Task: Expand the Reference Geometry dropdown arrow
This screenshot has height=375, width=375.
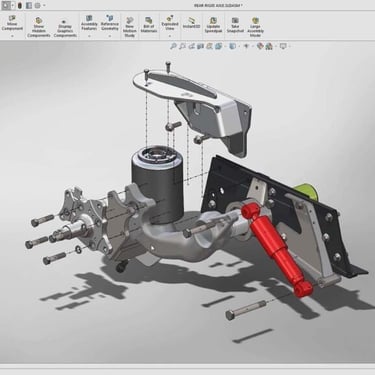Action: pos(110,36)
